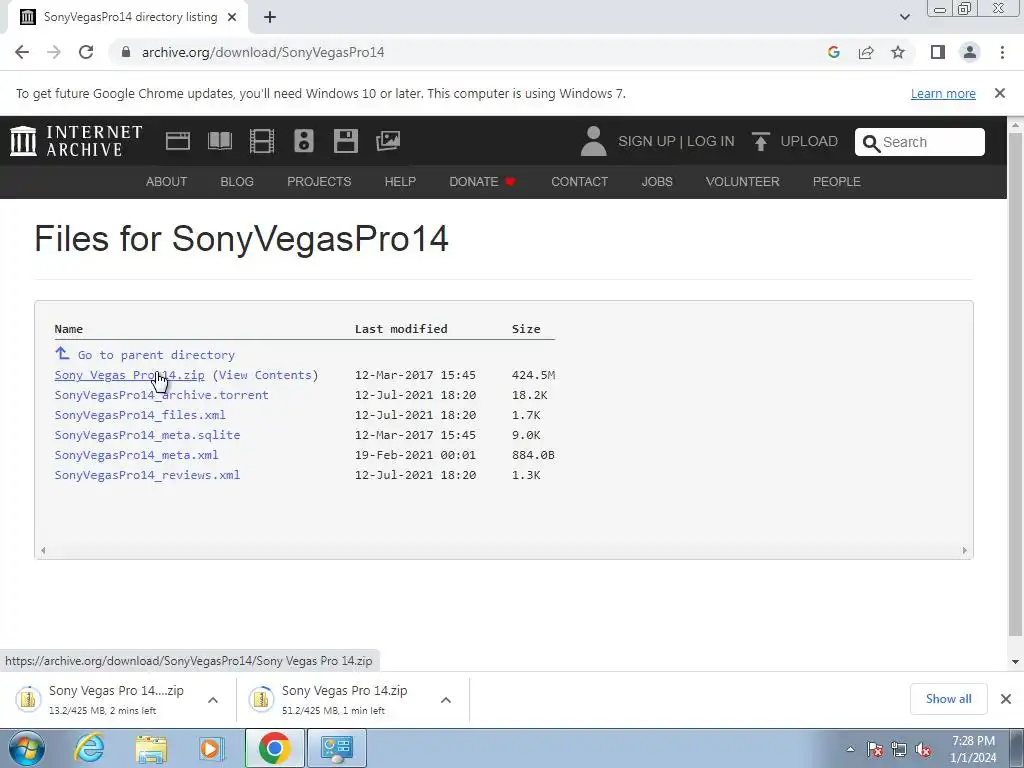Image resolution: width=1024 pixels, height=768 pixels.
Task: Click the Internet Archive logo
Action: pos(76,141)
